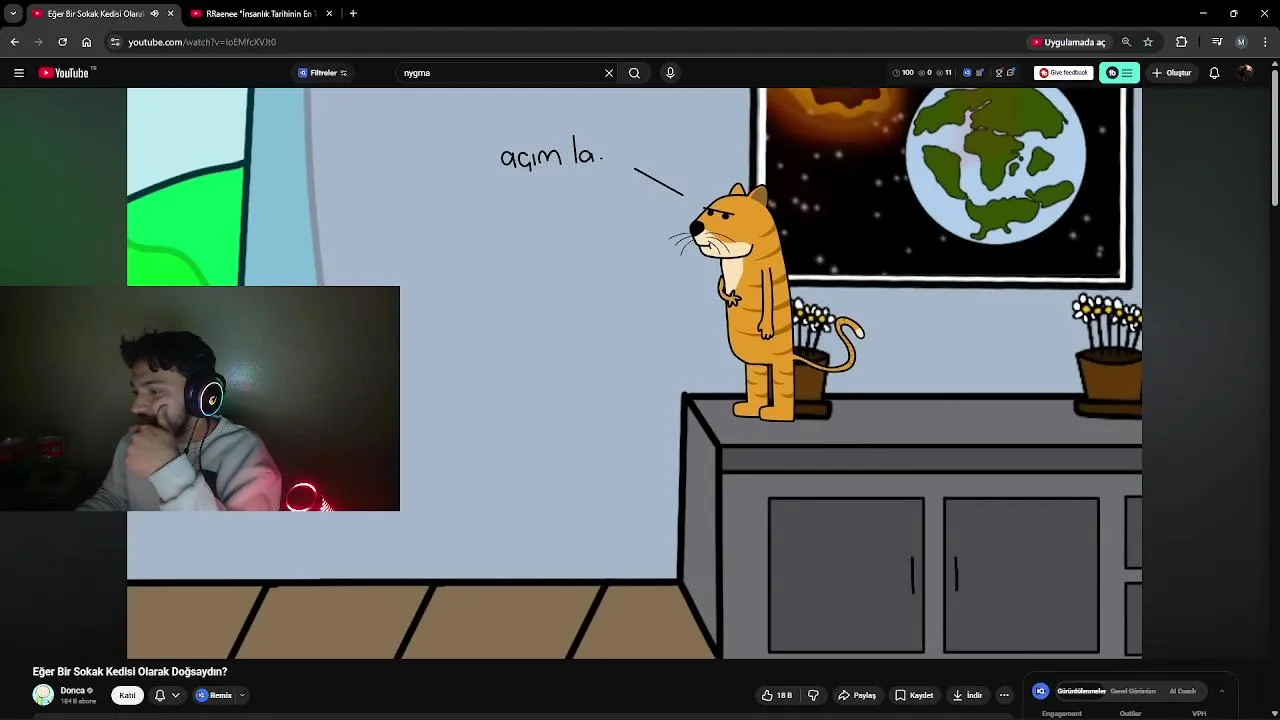Go back in the browser
The width and height of the screenshot is (1280, 720).
(14, 42)
